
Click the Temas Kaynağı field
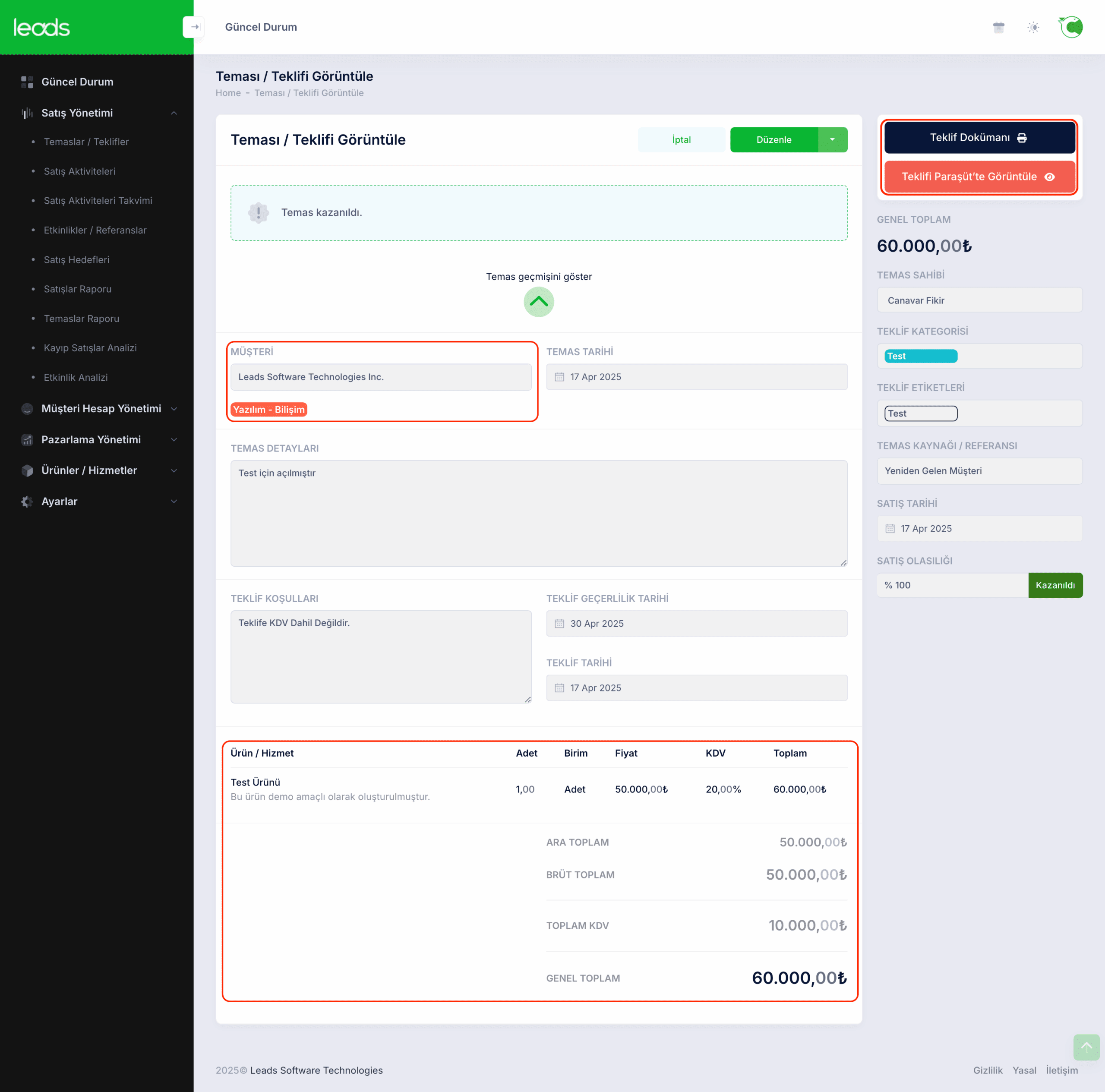pyautogui.click(x=979, y=471)
